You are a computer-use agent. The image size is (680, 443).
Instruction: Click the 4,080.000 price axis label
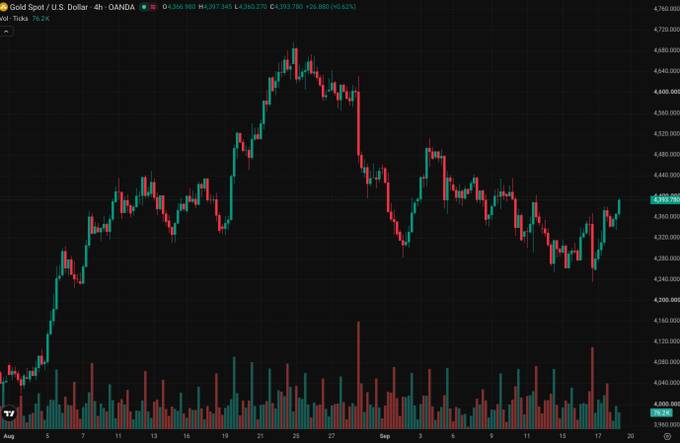666,362
